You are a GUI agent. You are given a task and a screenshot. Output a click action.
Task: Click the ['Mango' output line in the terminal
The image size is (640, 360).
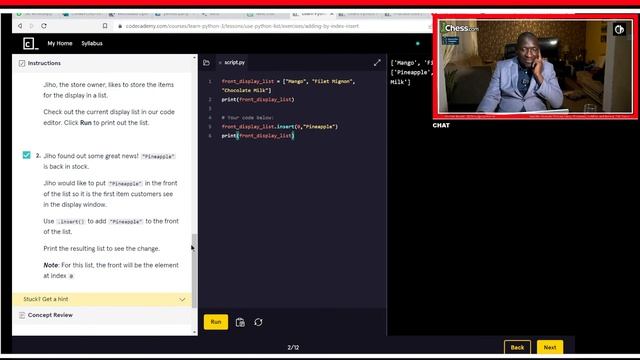[x=411, y=63]
